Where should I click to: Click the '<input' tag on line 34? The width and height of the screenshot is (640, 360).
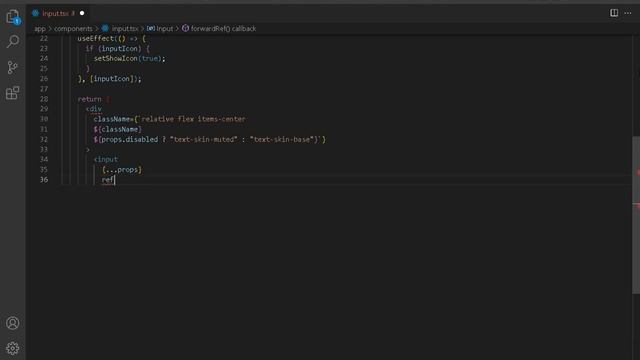tap(106, 159)
